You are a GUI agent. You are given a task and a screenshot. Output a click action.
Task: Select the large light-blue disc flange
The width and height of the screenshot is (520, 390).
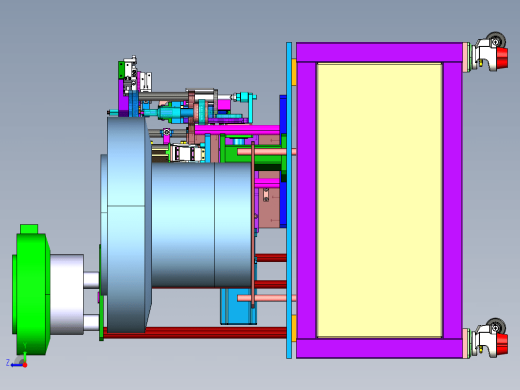pyautogui.click(x=128, y=224)
